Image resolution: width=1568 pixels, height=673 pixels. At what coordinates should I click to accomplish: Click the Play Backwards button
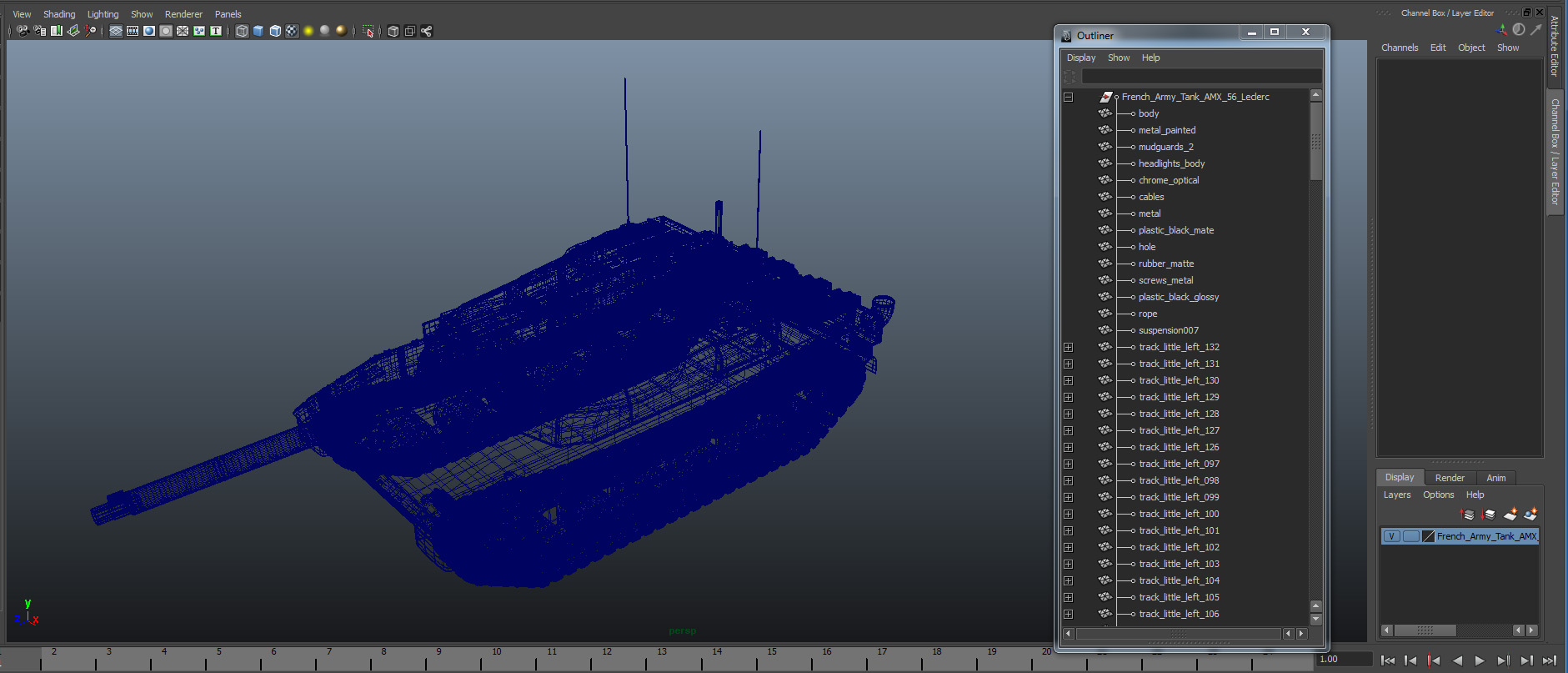click(x=1457, y=660)
